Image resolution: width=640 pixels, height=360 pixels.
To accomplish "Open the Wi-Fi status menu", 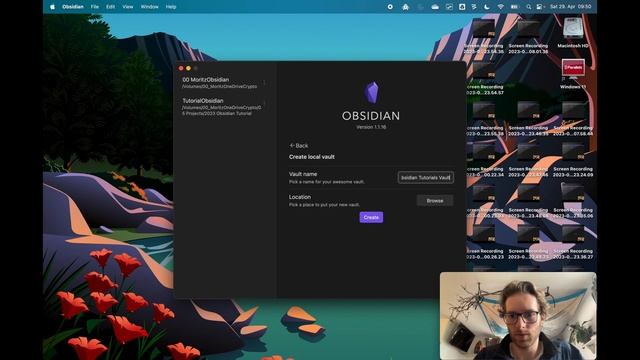I will click(501, 7).
